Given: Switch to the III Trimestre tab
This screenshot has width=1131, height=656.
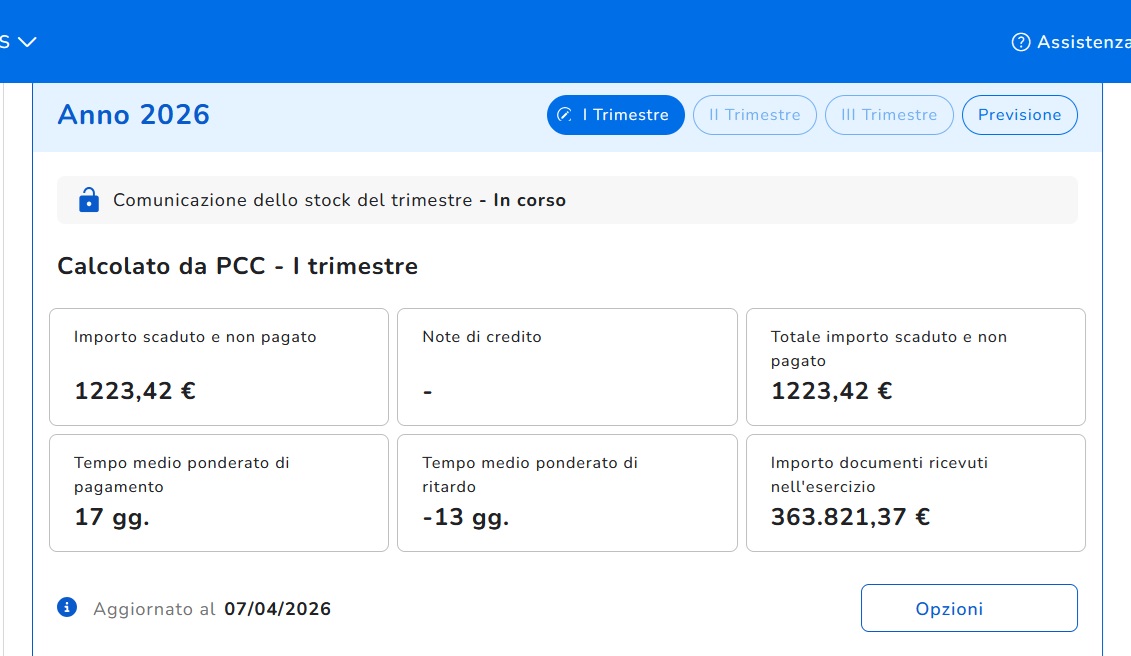Looking at the screenshot, I should [889, 115].
